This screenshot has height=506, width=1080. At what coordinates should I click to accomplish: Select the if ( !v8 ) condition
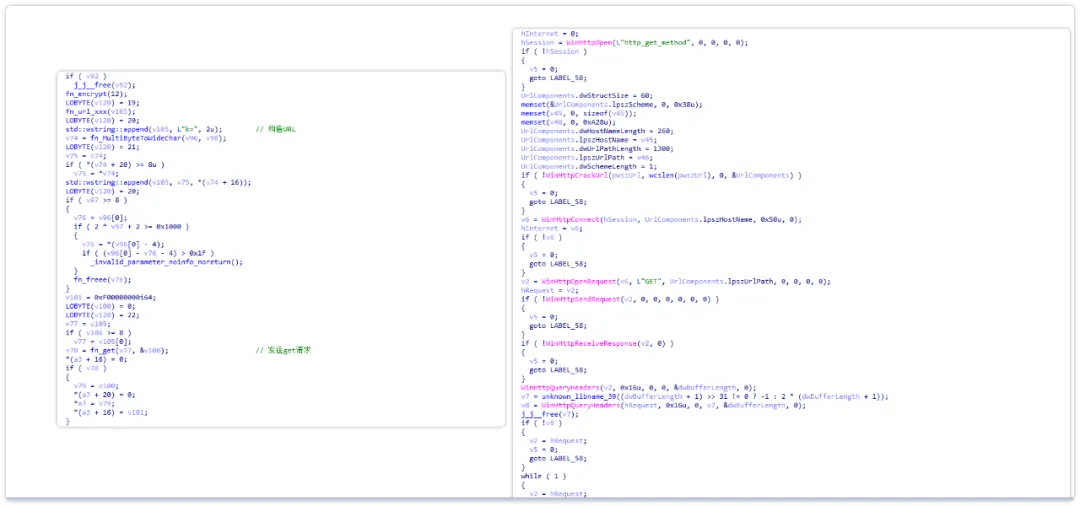point(543,423)
